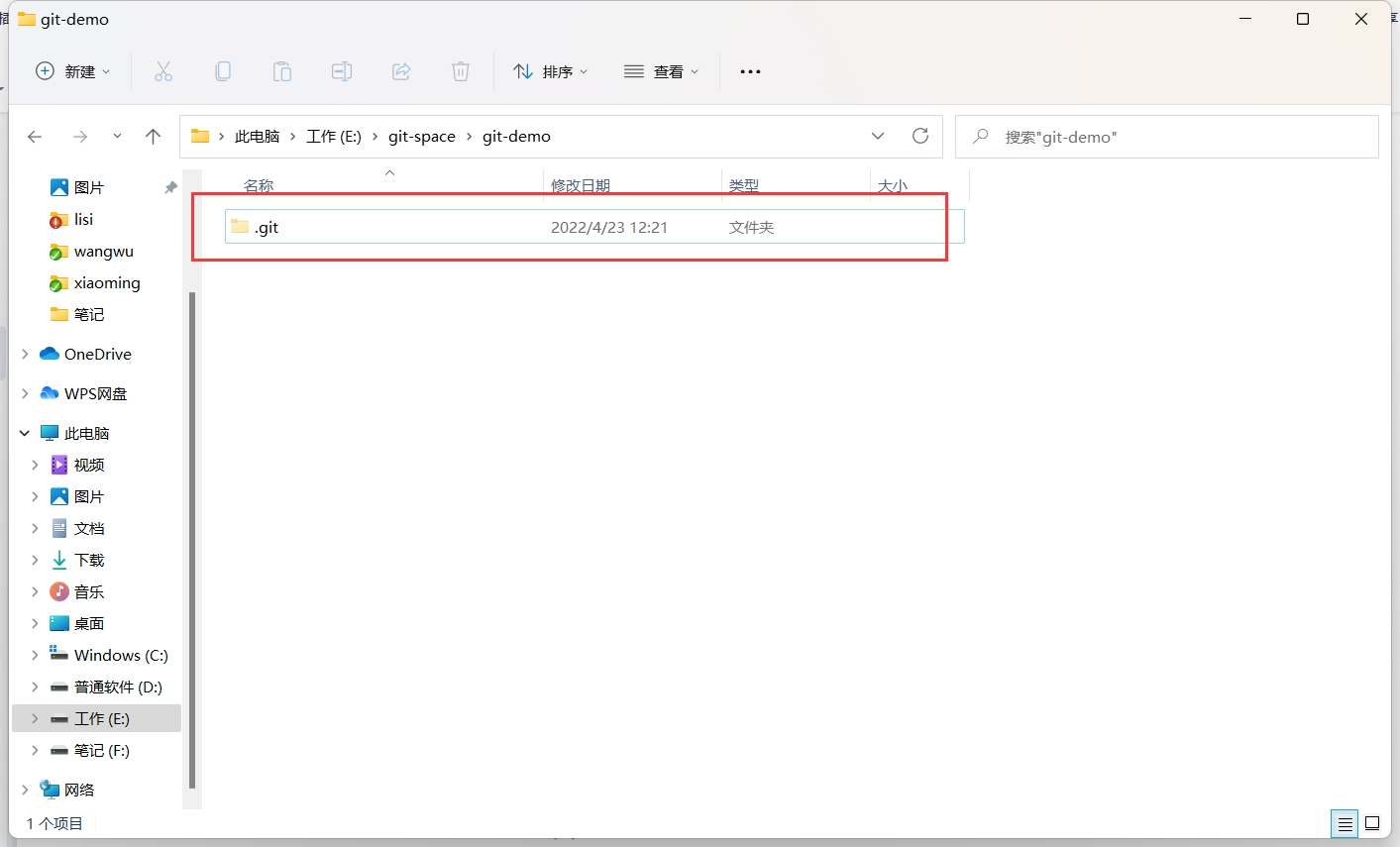Sort by the 修改日期 column header
Screen dimensions: 1400x847
tap(581, 185)
